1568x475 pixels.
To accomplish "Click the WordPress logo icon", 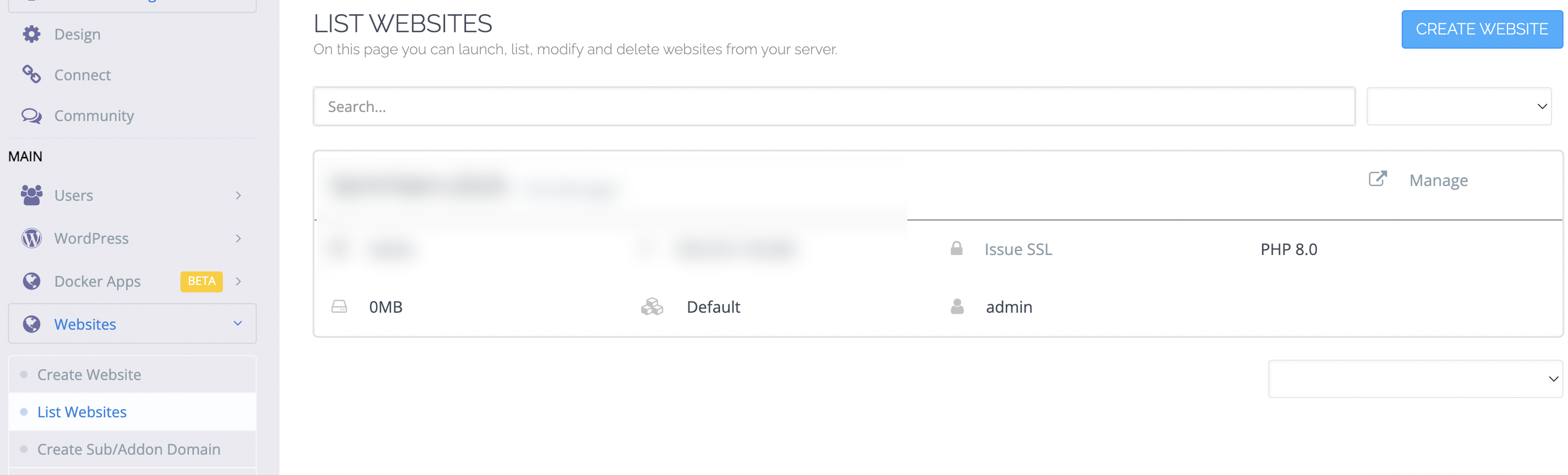I will [x=32, y=239].
